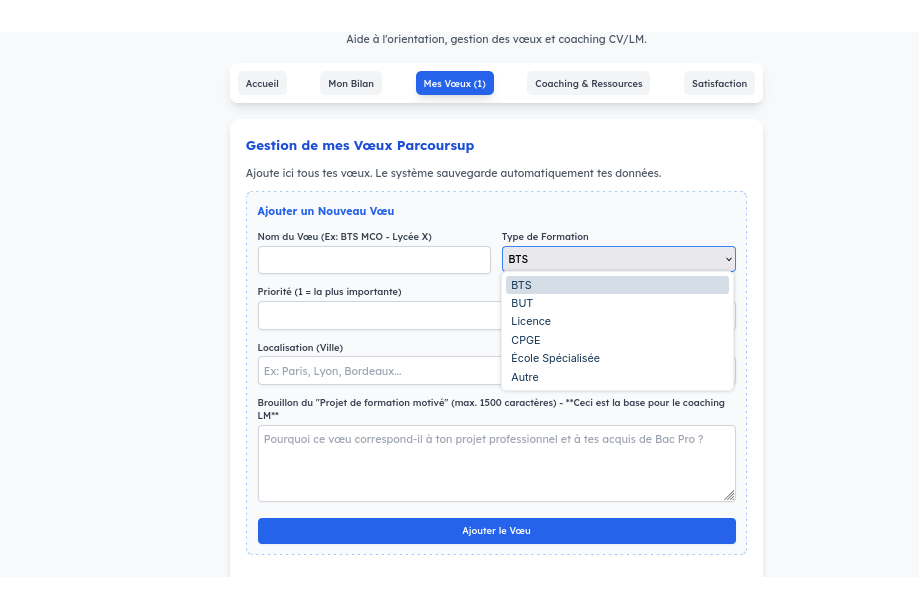Click the Type de Formation dropdown arrow

pyautogui.click(x=728, y=260)
